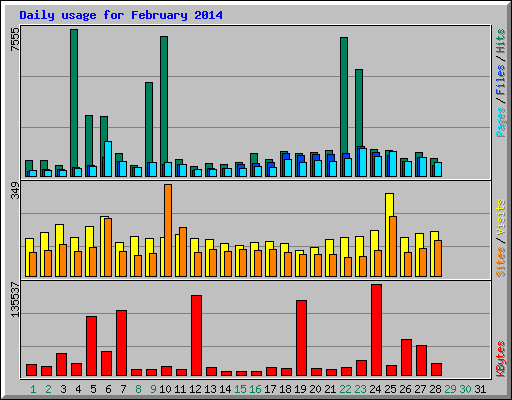This screenshot has height=400, width=512.
Task: Click the red KBytes bar for day 19
Action: 301,338
